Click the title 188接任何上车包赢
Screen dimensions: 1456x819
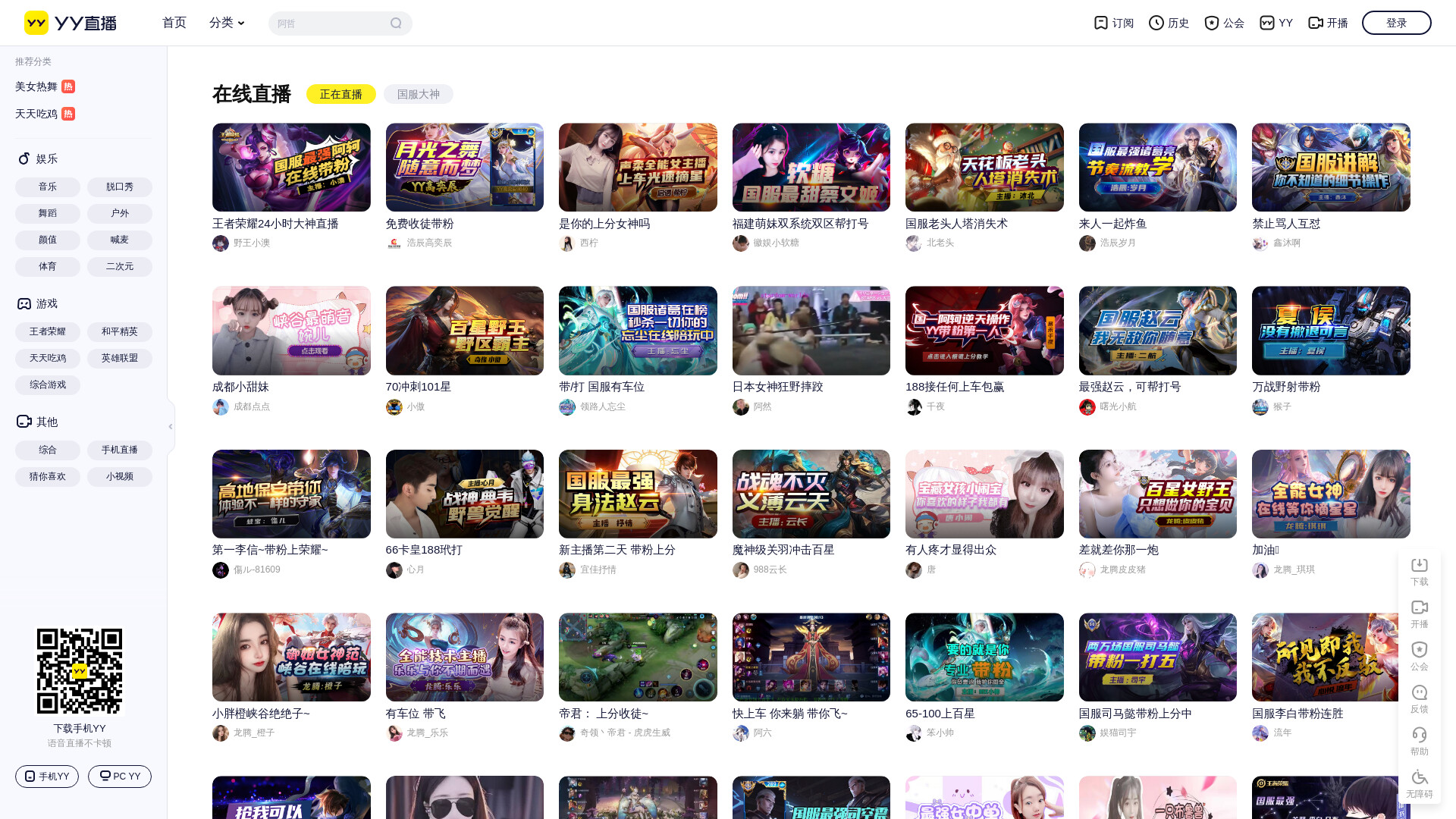click(954, 387)
